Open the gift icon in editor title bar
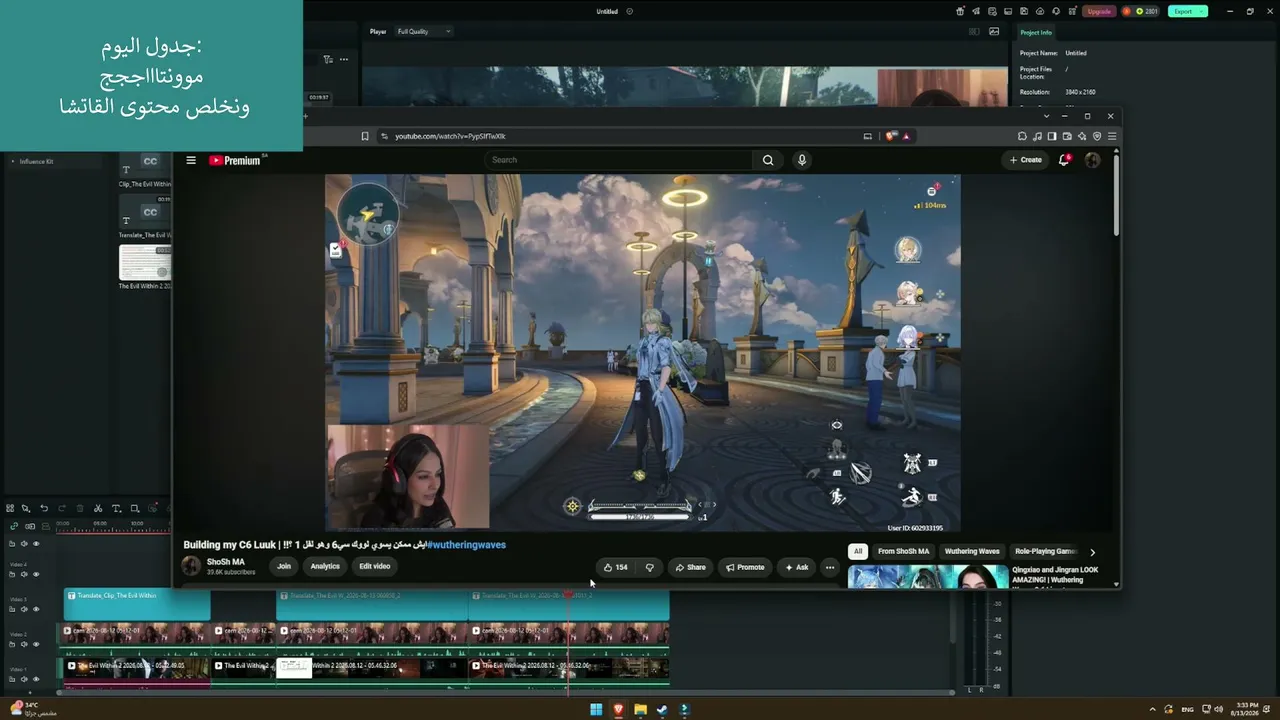 click(x=960, y=11)
